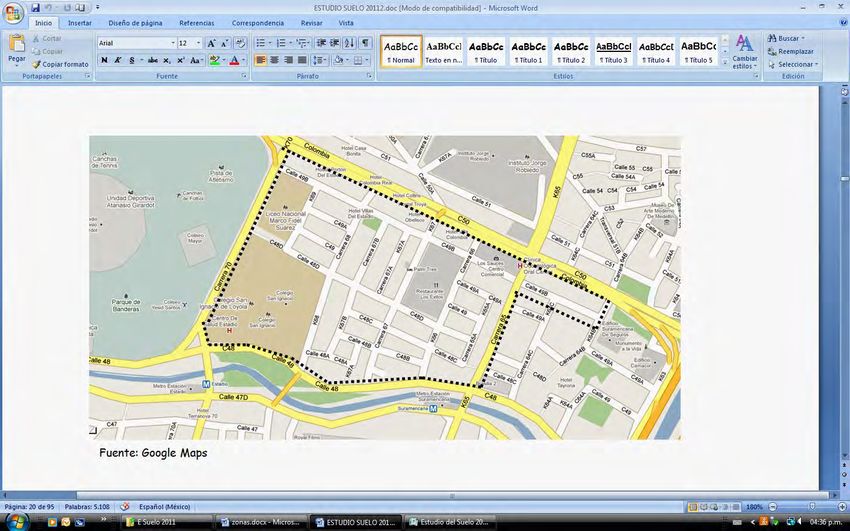The width and height of the screenshot is (850, 531).
Task: Click the Save icon in quick access toolbar
Action: tap(35, 7)
